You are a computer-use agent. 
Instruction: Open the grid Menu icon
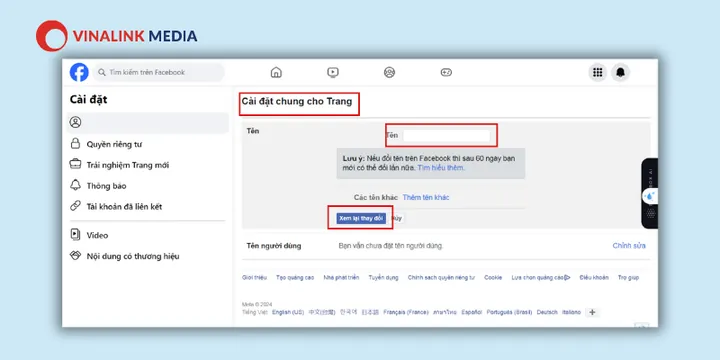click(597, 73)
